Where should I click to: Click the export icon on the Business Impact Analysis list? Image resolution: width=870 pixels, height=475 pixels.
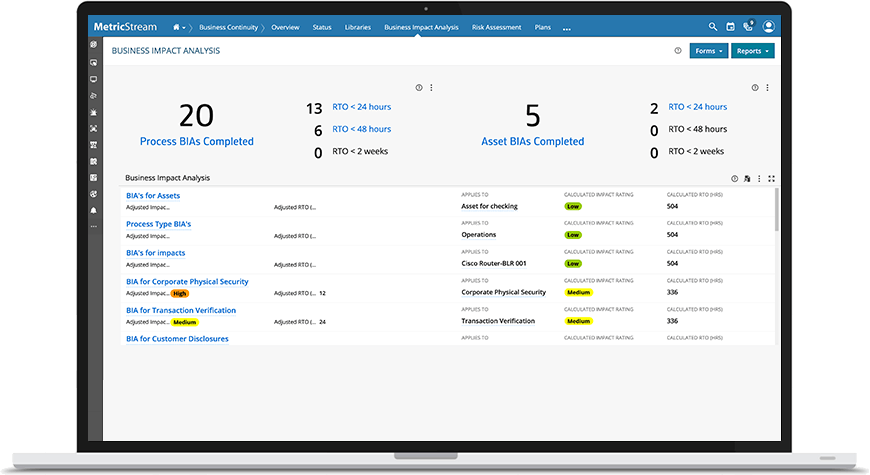pyautogui.click(x=747, y=179)
